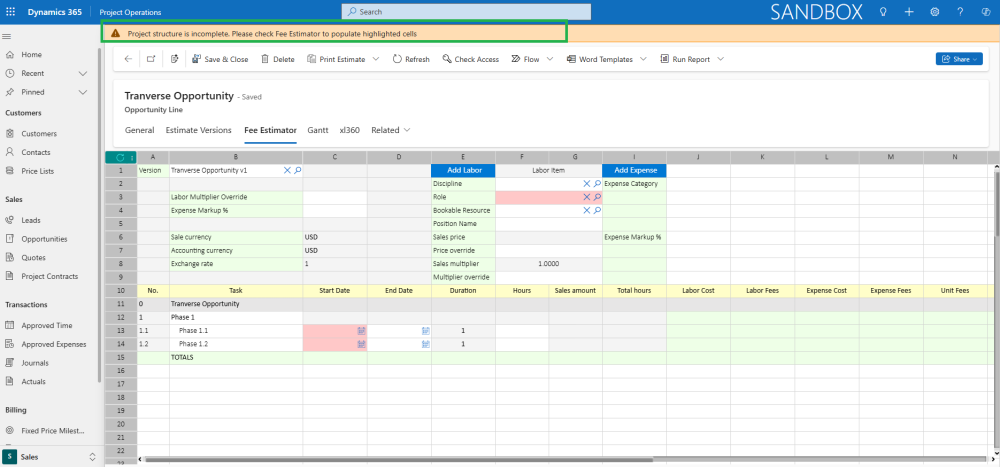The width and height of the screenshot is (1000, 467).
Task: Open Project Contracts in the sidebar
Action: tap(50, 276)
